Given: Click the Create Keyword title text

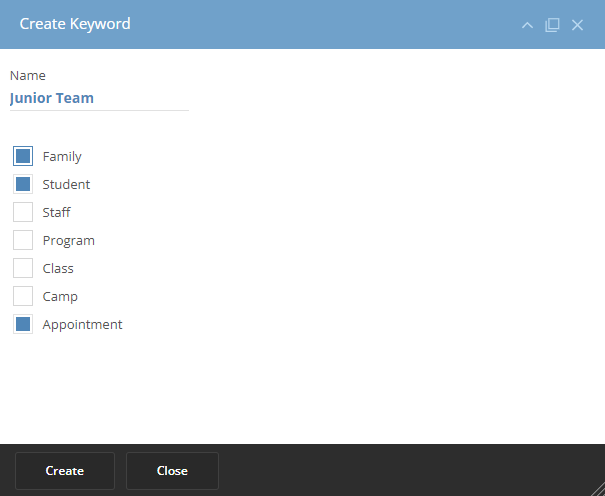Looking at the screenshot, I should pyautogui.click(x=75, y=24).
